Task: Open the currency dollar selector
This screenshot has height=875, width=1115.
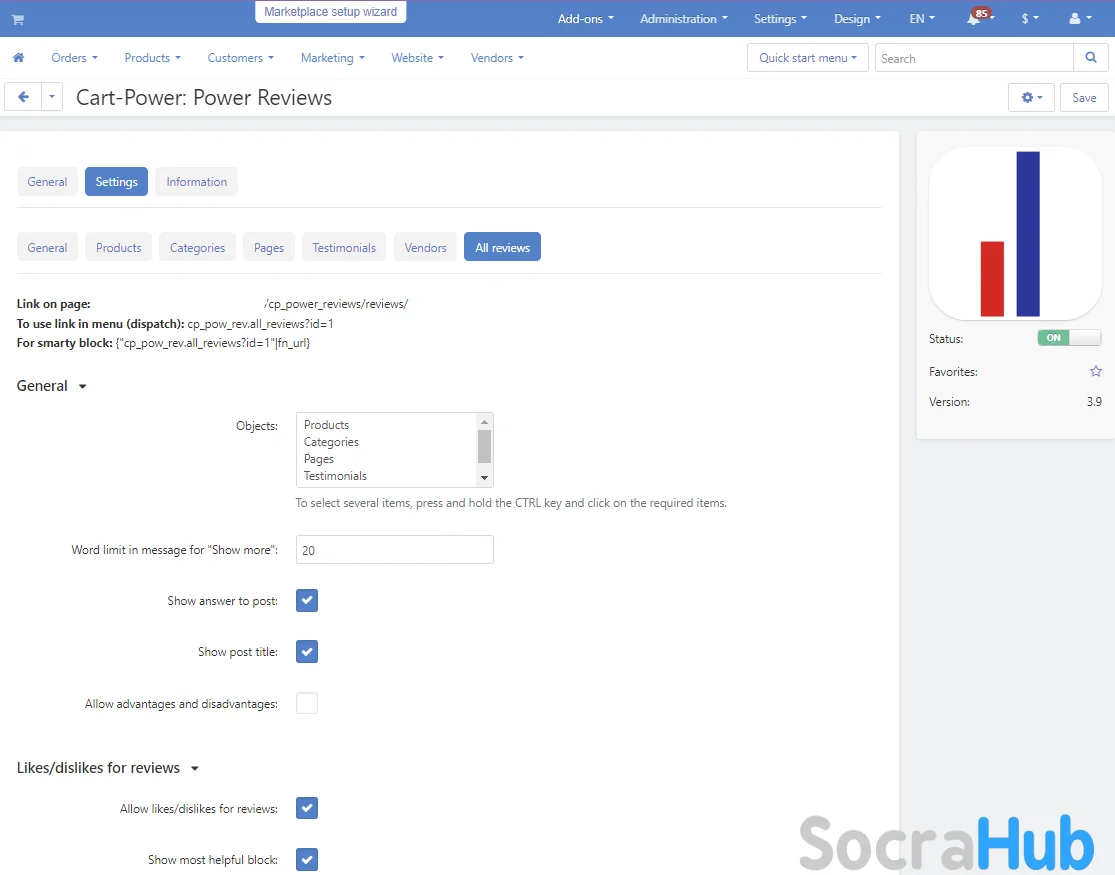Action: tap(1030, 18)
